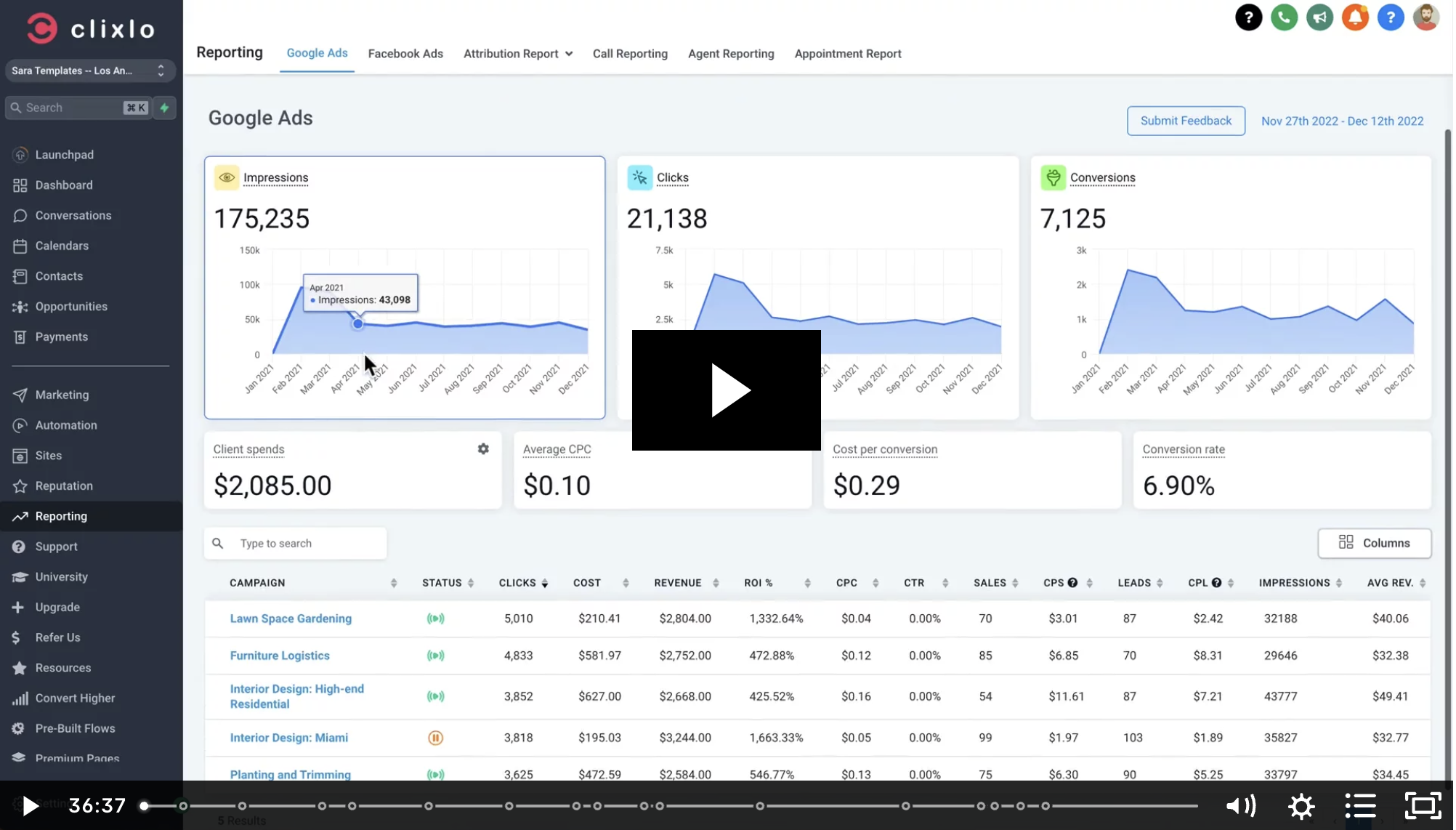Open Reputation in the sidebar
This screenshot has height=830, width=1456.
point(64,486)
